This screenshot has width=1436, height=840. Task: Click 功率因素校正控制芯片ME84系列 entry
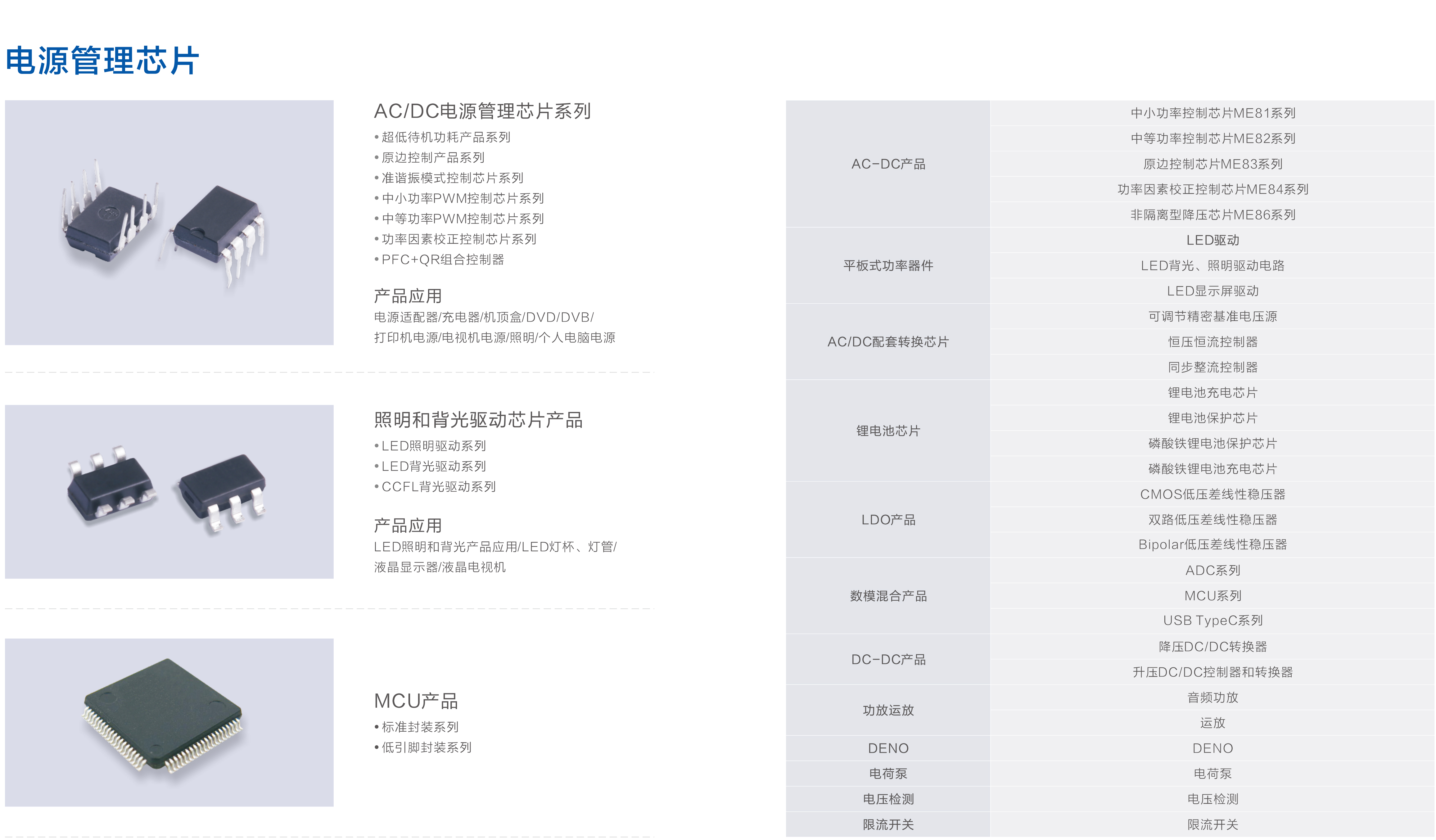pyautogui.click(x=1212, y=189)
